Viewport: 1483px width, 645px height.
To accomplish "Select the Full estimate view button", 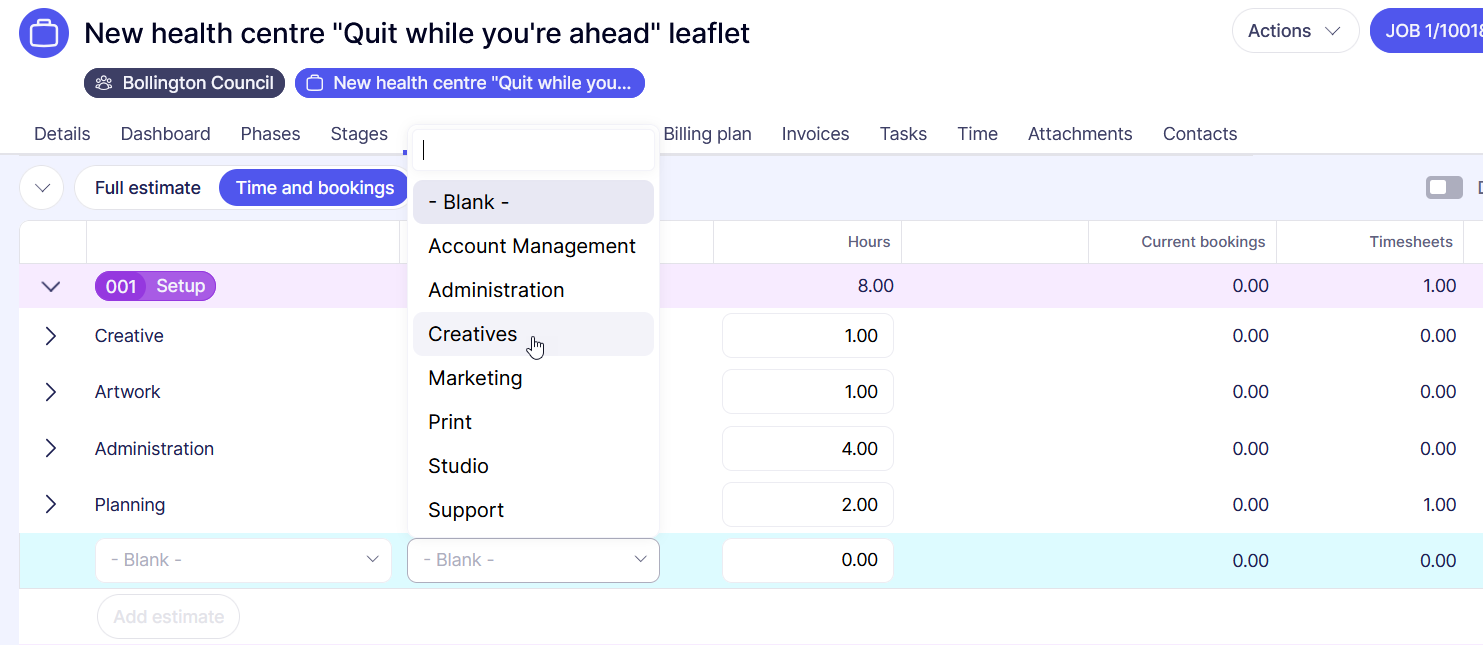I will coord(148,188).
